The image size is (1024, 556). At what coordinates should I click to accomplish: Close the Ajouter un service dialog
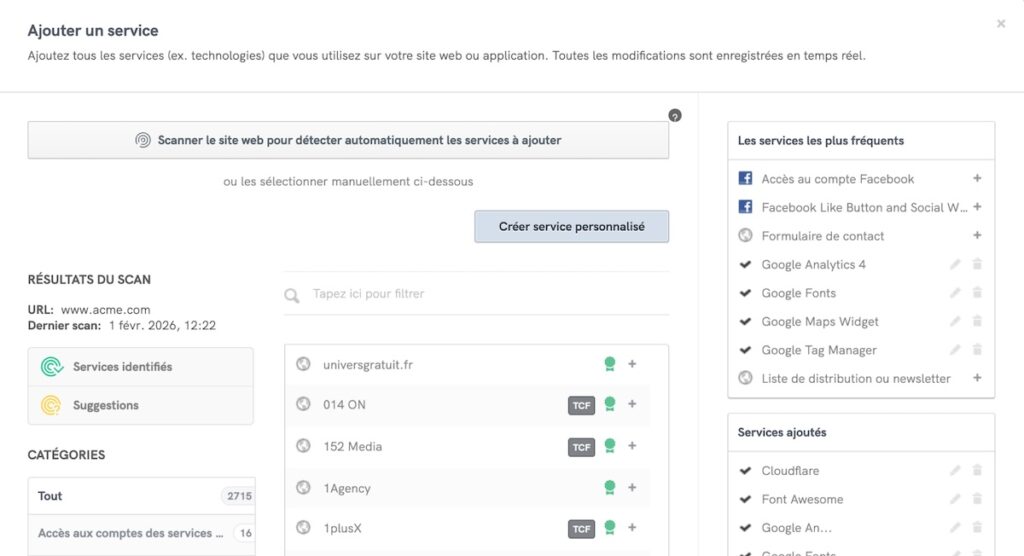(x=1000, y=24)
